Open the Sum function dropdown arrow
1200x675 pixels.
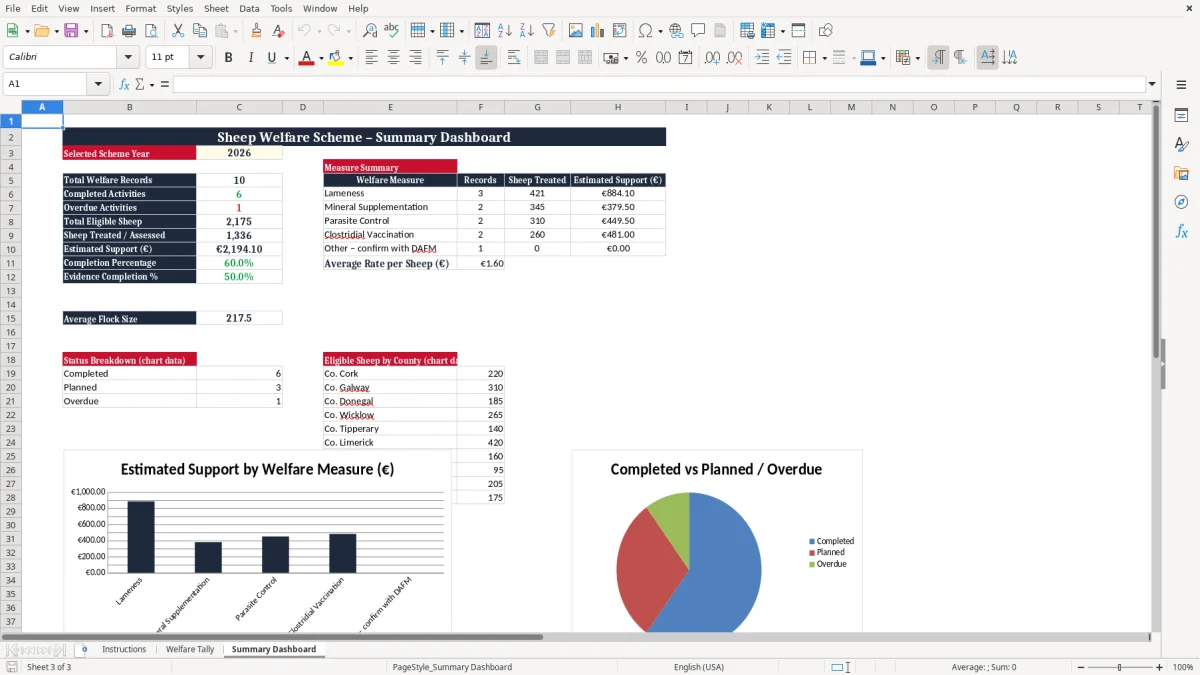coord(152,84)
